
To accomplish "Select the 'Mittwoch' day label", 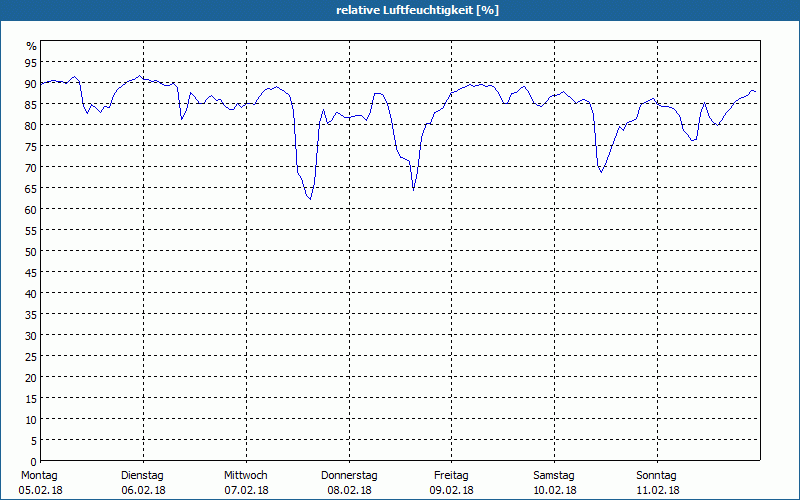I will coord(245,475).
